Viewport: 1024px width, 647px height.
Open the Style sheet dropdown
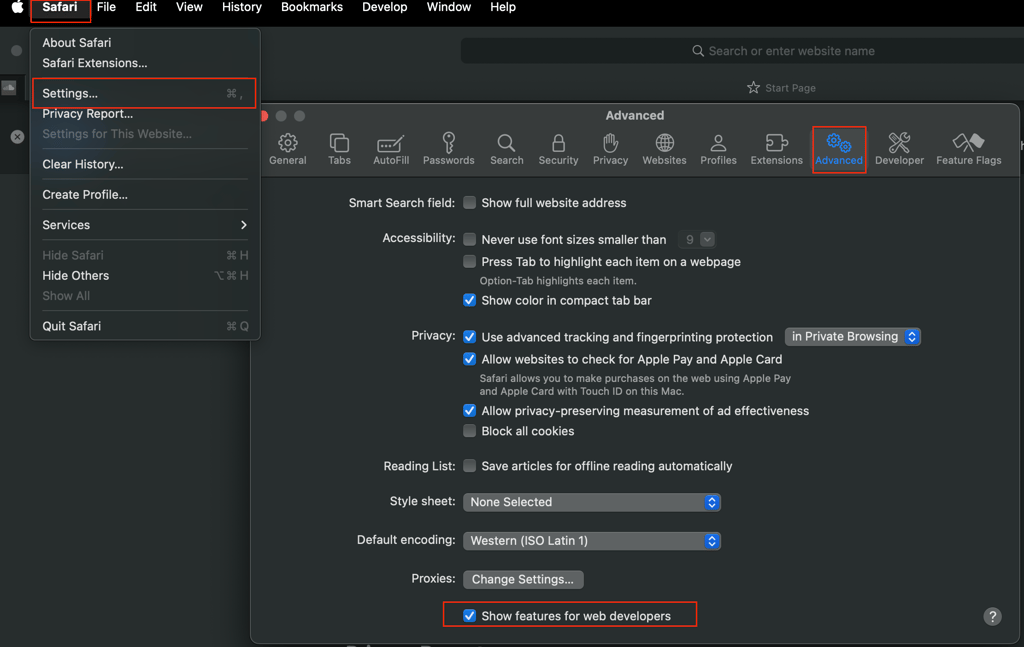coord(592,502)
